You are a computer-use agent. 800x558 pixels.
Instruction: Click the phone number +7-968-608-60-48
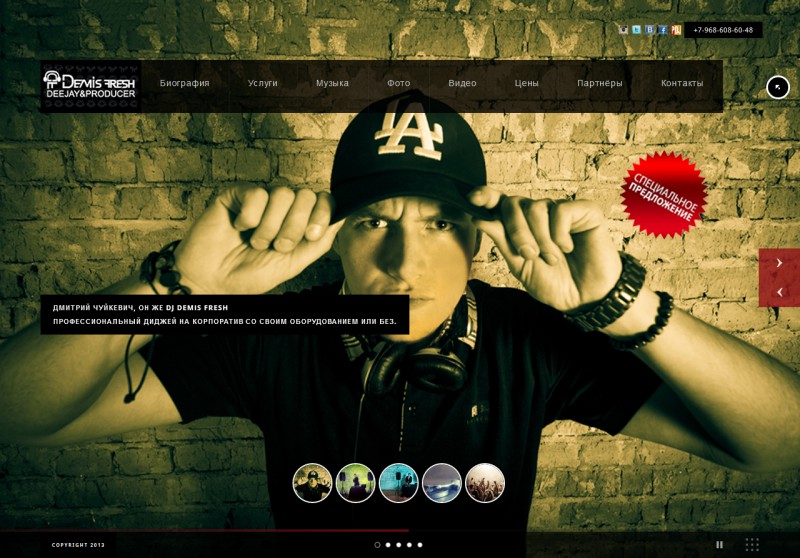coord(723,30)
